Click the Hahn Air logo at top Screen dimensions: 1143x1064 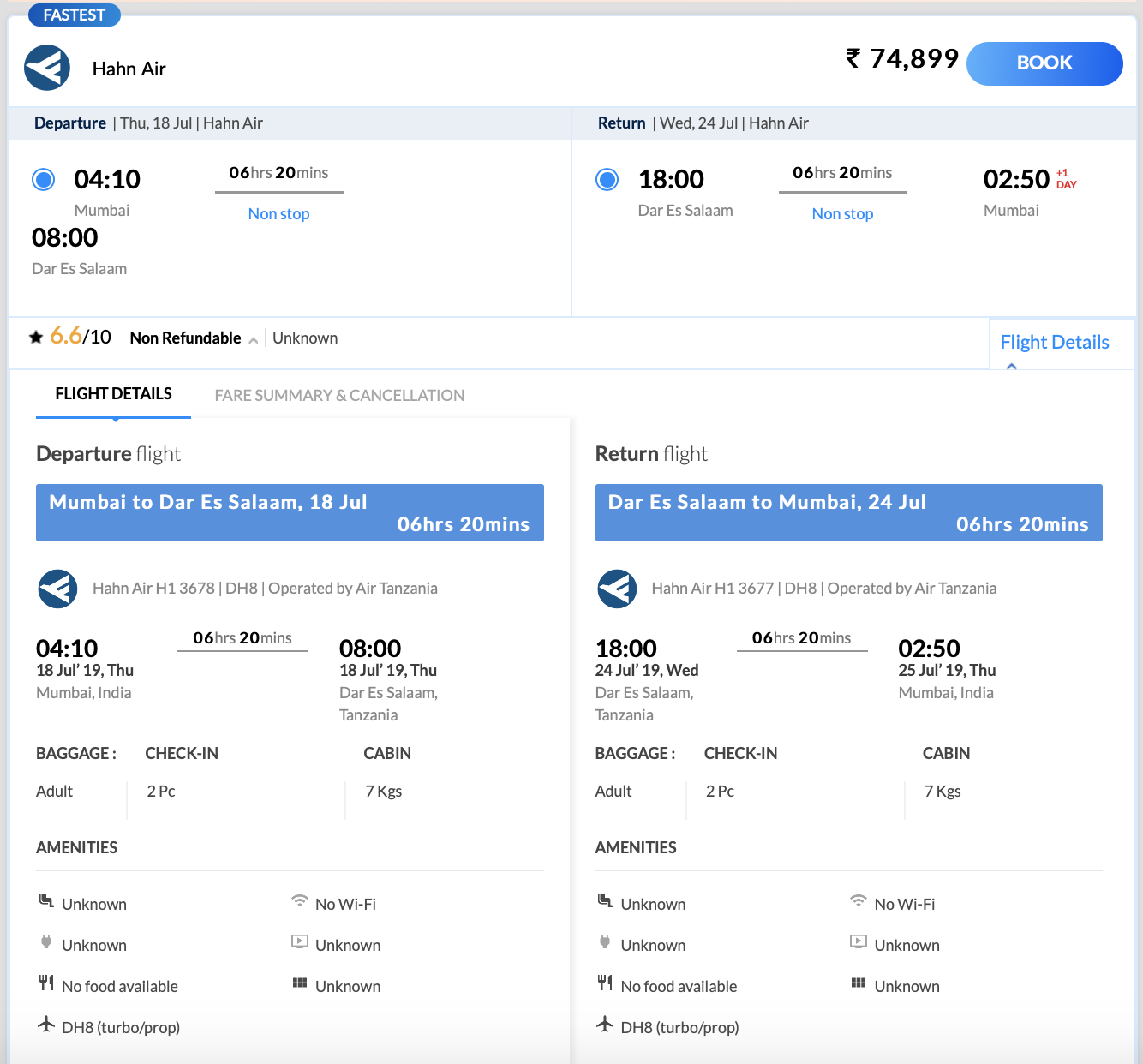click(47, 68)
